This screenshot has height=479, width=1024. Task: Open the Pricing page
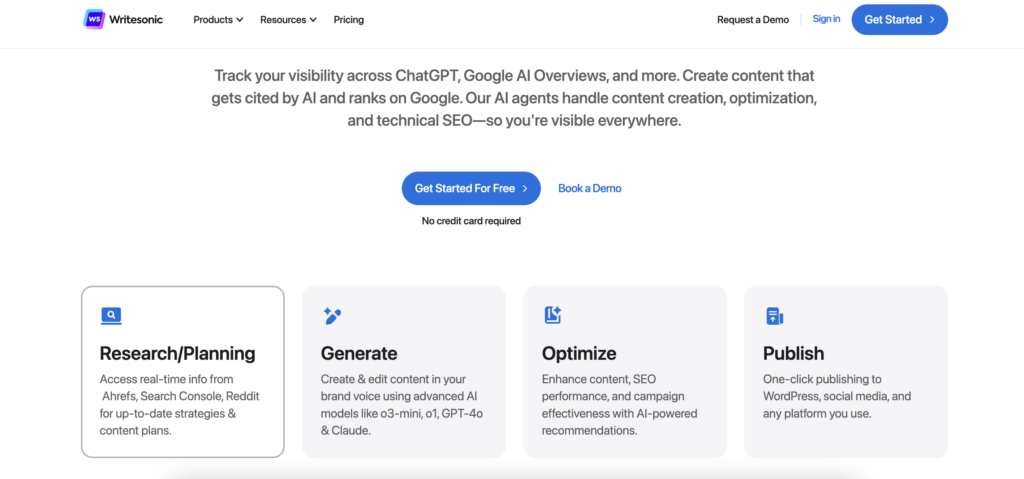pyautogui.click(x=349, y=20)
